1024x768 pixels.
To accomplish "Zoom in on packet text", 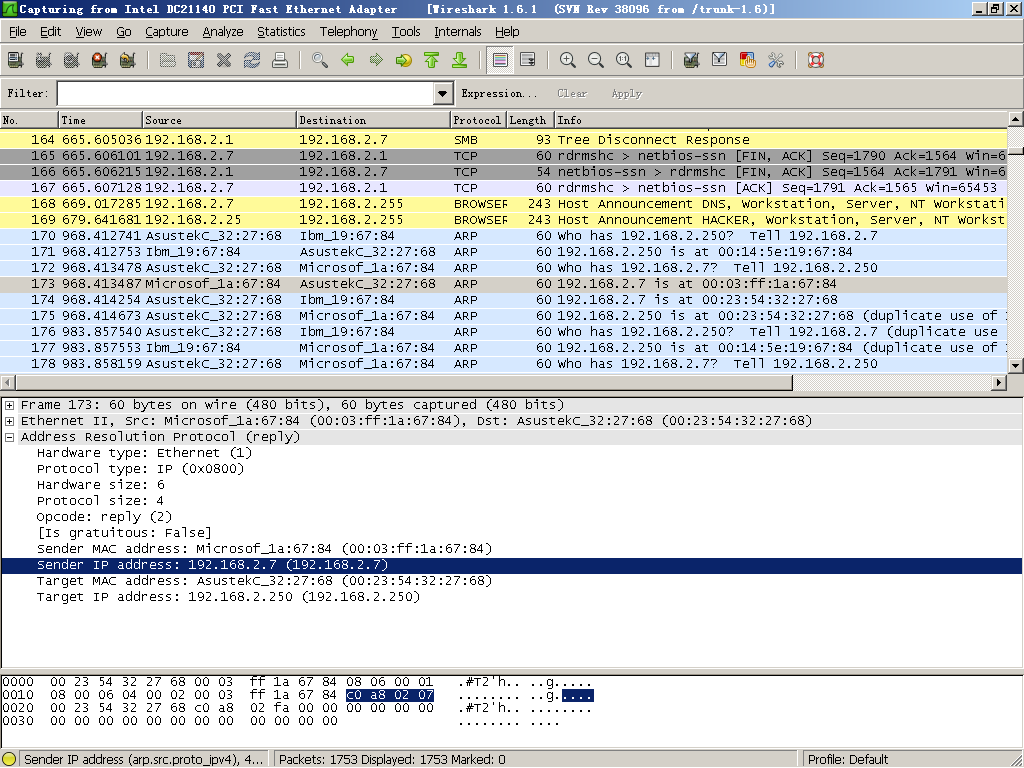I will click(568, 61).
